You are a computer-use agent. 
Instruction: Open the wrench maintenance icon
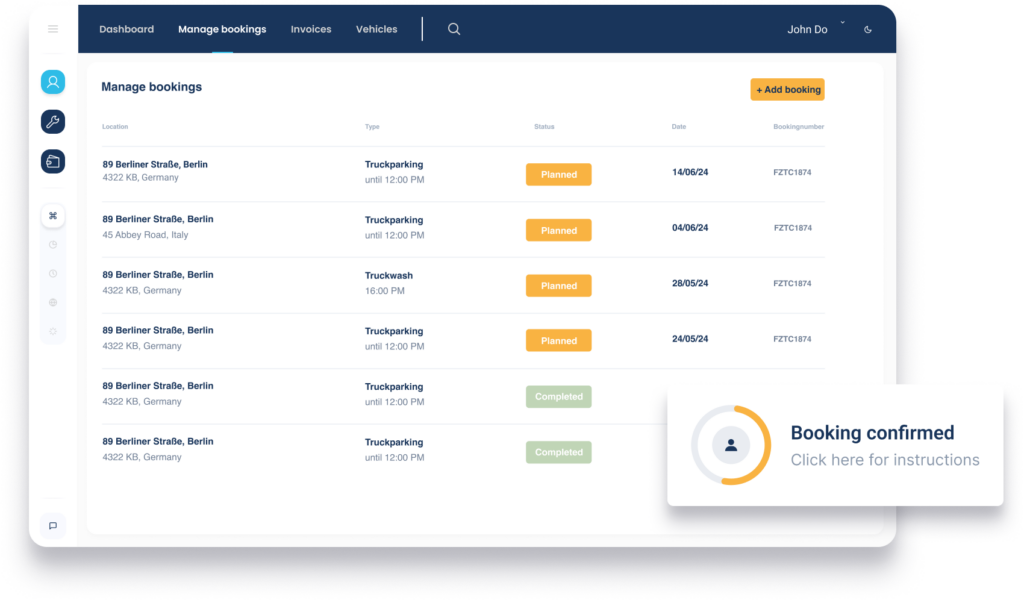tap(53, 122)
